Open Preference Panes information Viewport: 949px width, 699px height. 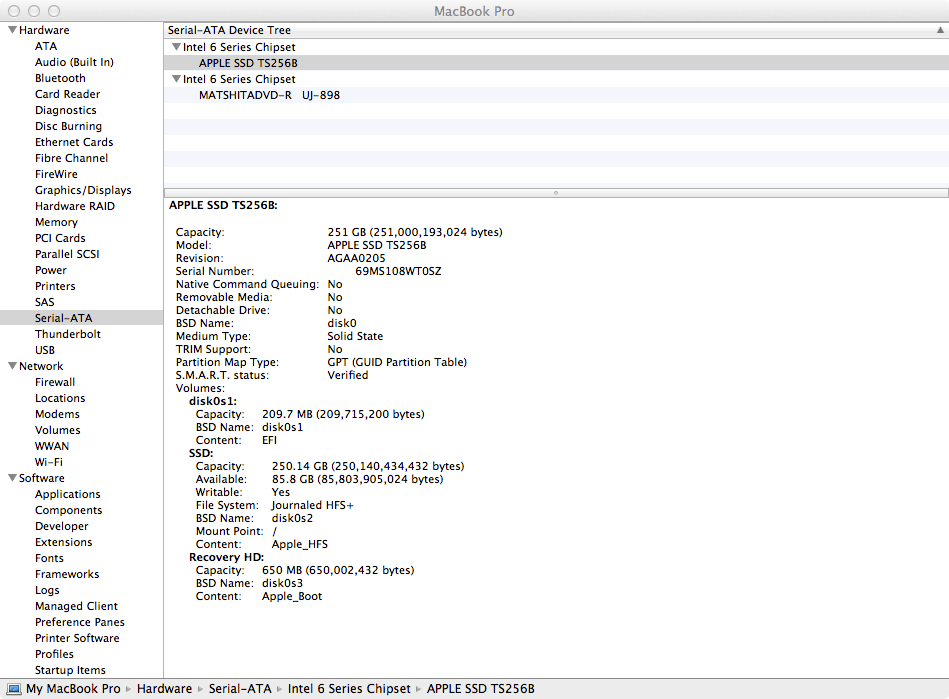point(80,622)
